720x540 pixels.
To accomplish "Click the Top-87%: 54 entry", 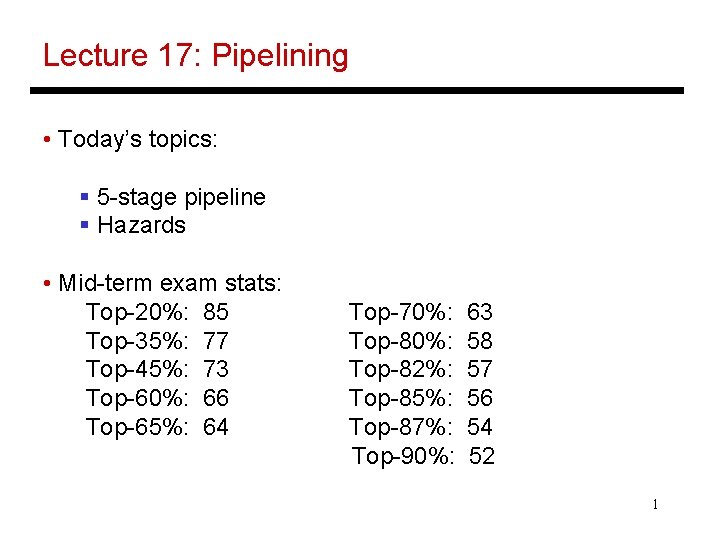I will pyautogui.click(x=421, y=427).
